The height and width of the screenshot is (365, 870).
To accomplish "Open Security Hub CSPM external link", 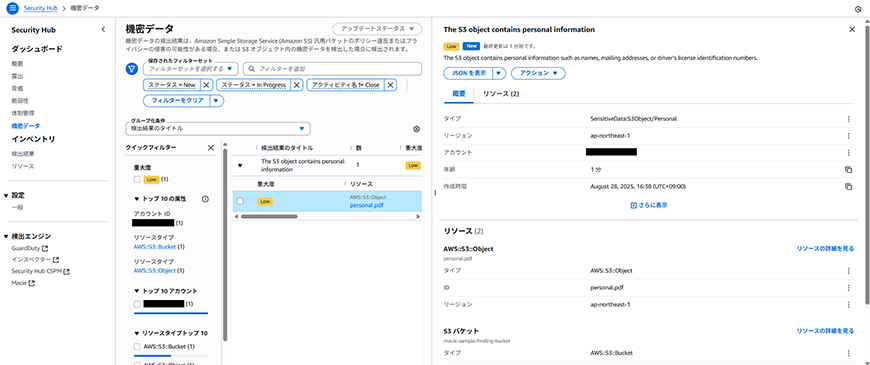I will (x=41, y=271).
